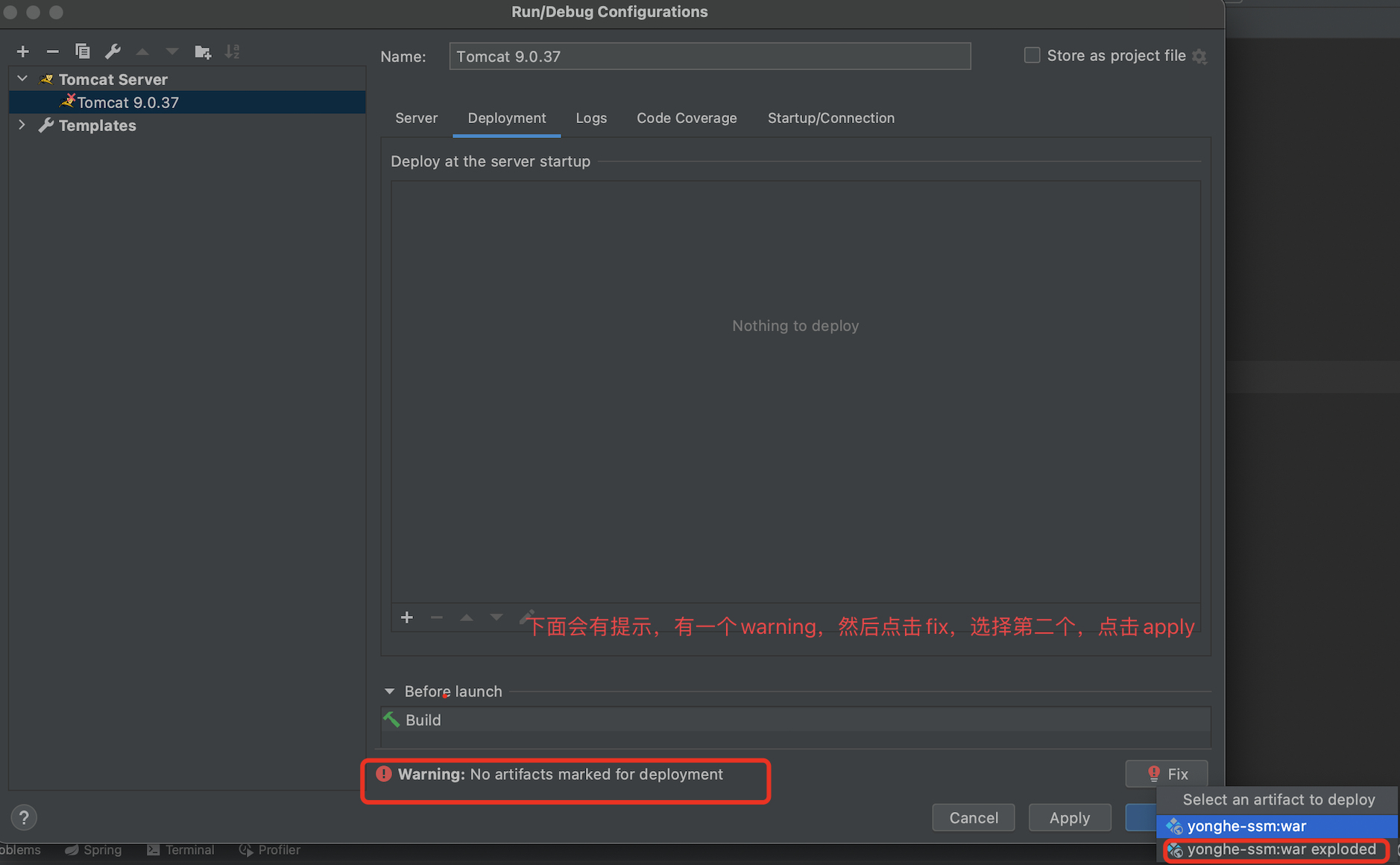This screenshot has height=865, width=1400.
Task: Move configuration down in the list
Action: (172, 51)
